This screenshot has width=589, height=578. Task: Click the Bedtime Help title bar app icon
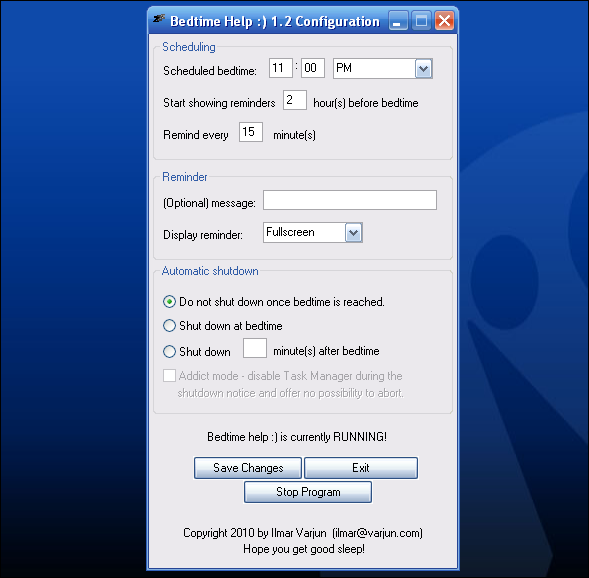pyautogui.click(x=159, y=18)
